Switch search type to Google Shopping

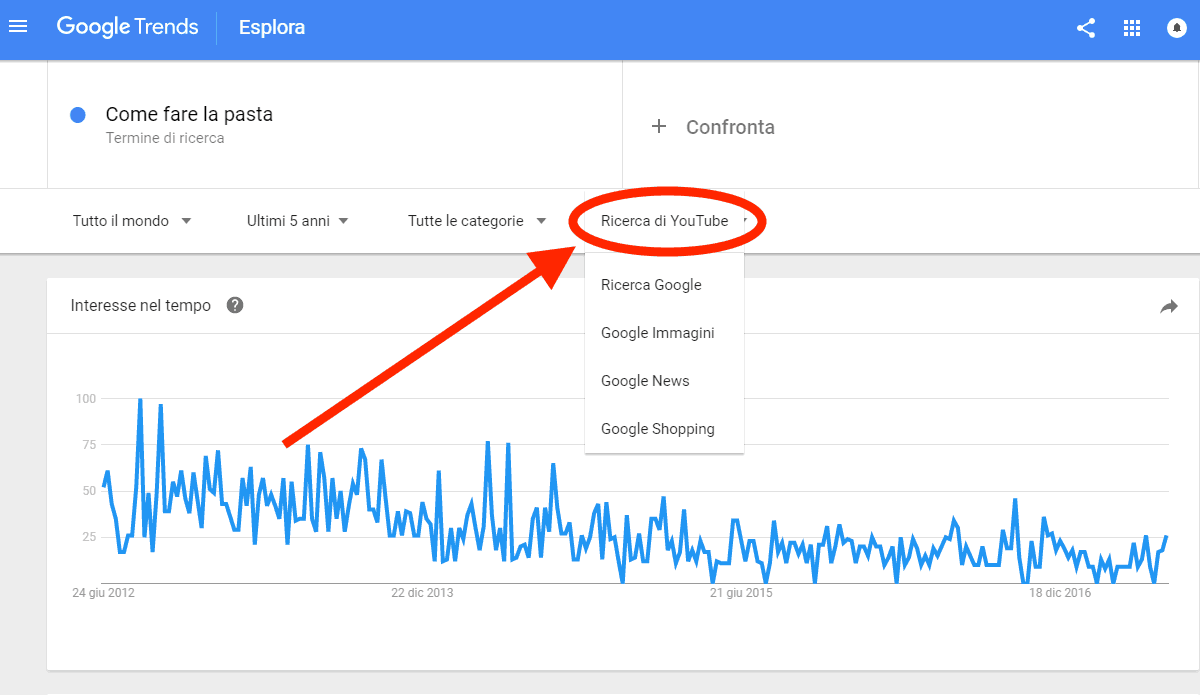pos(657,428)
